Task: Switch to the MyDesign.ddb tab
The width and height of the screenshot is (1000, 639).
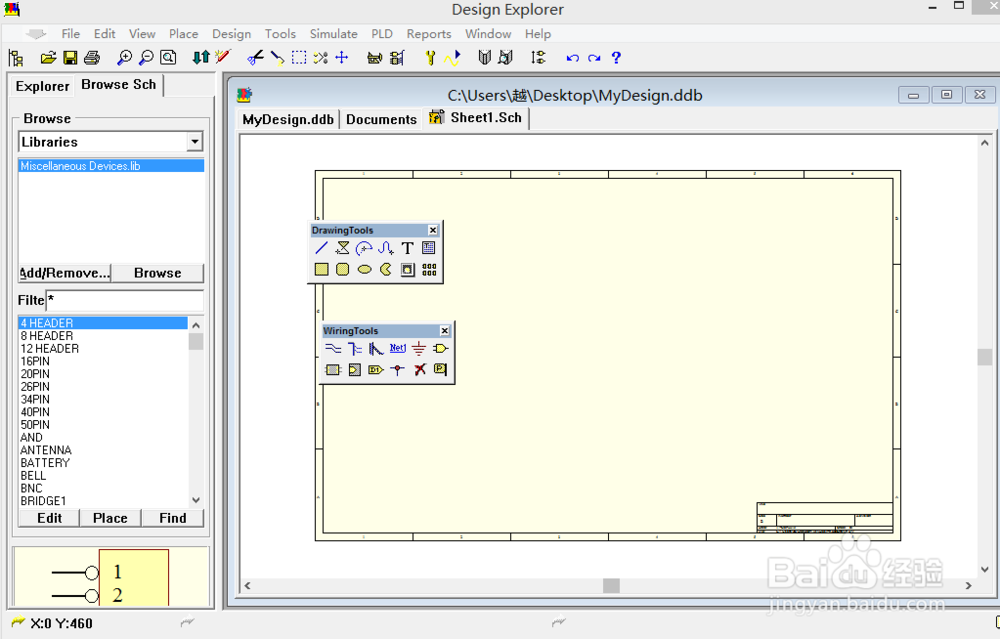Action: point(288,119)
